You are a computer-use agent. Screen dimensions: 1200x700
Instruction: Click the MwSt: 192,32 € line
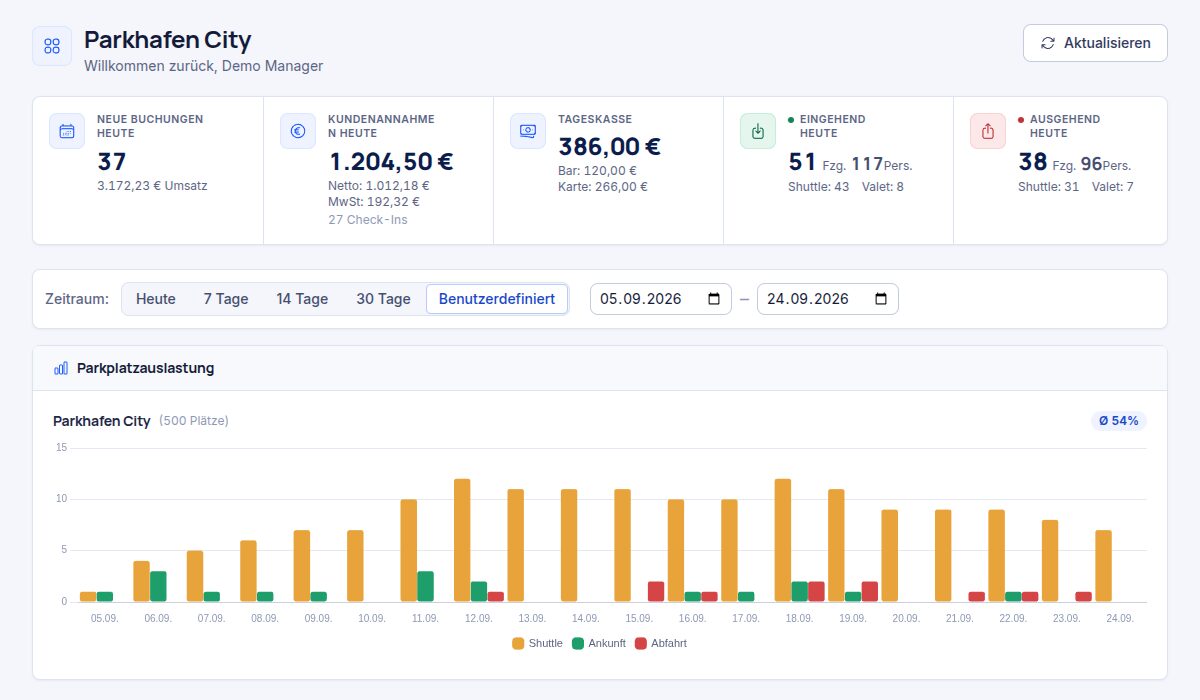[374, 202]
